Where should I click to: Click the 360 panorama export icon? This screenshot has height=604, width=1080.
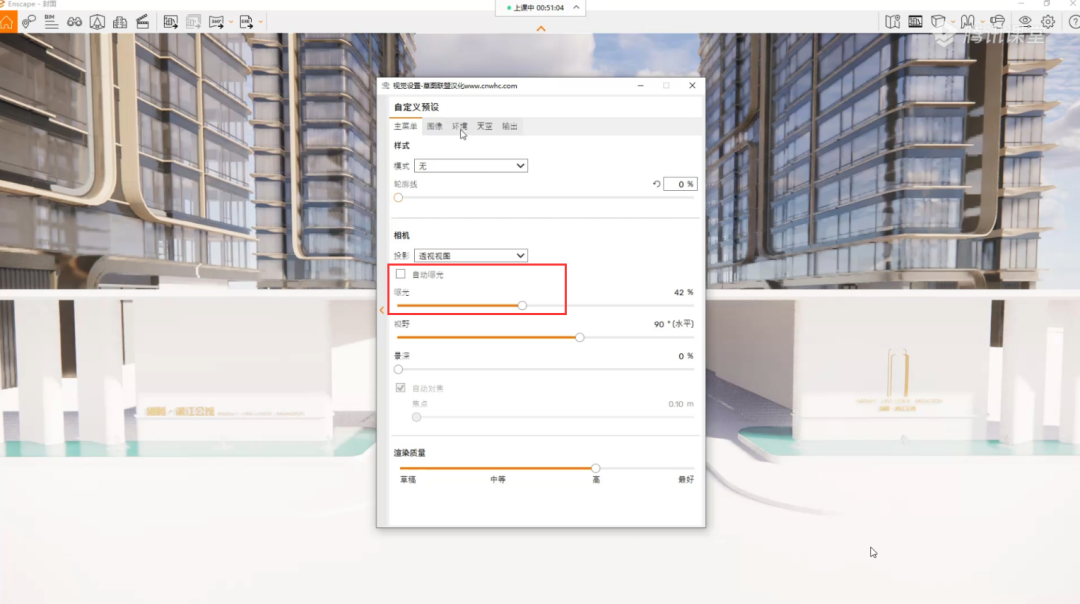pos(216,22)
